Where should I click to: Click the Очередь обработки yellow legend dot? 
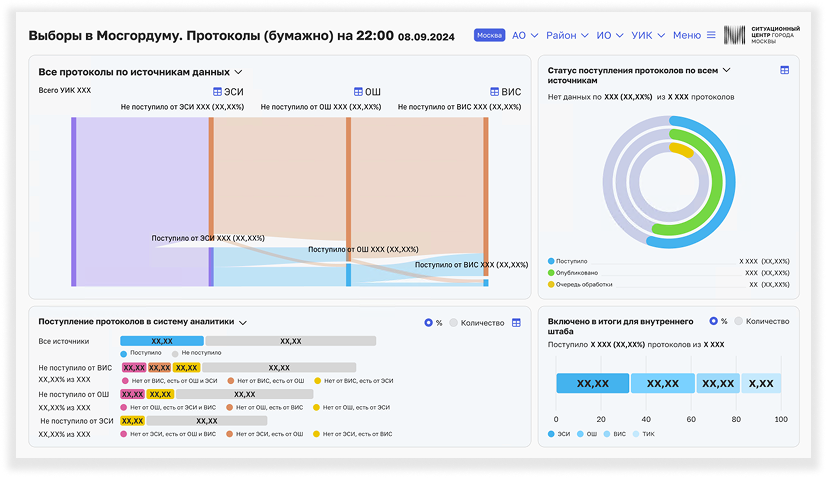tap(551, 284)
